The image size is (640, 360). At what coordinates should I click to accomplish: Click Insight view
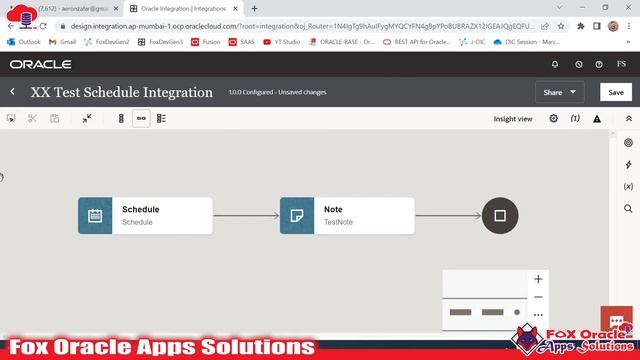pos(513,119)
